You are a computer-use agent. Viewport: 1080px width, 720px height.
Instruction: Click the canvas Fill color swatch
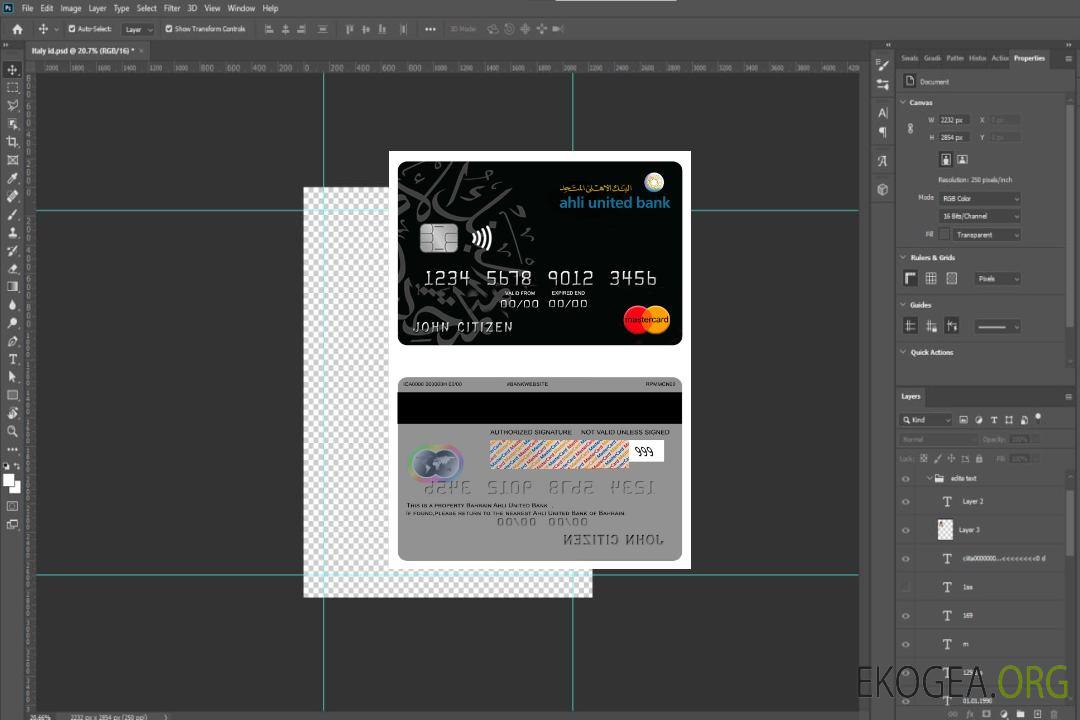point(944,234)
